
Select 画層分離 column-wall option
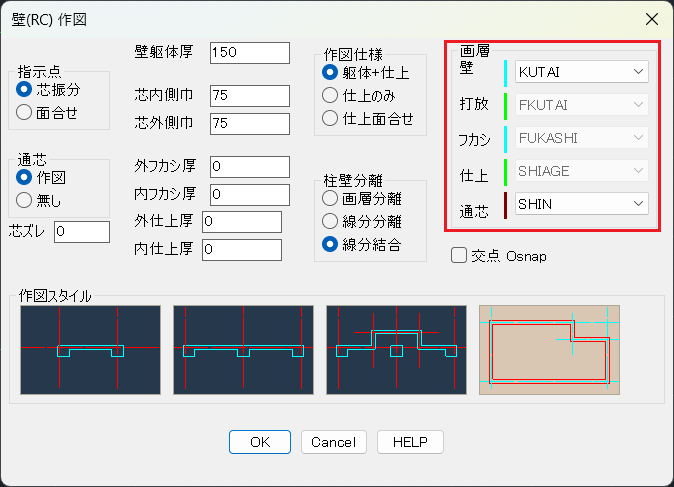point(330,198)
